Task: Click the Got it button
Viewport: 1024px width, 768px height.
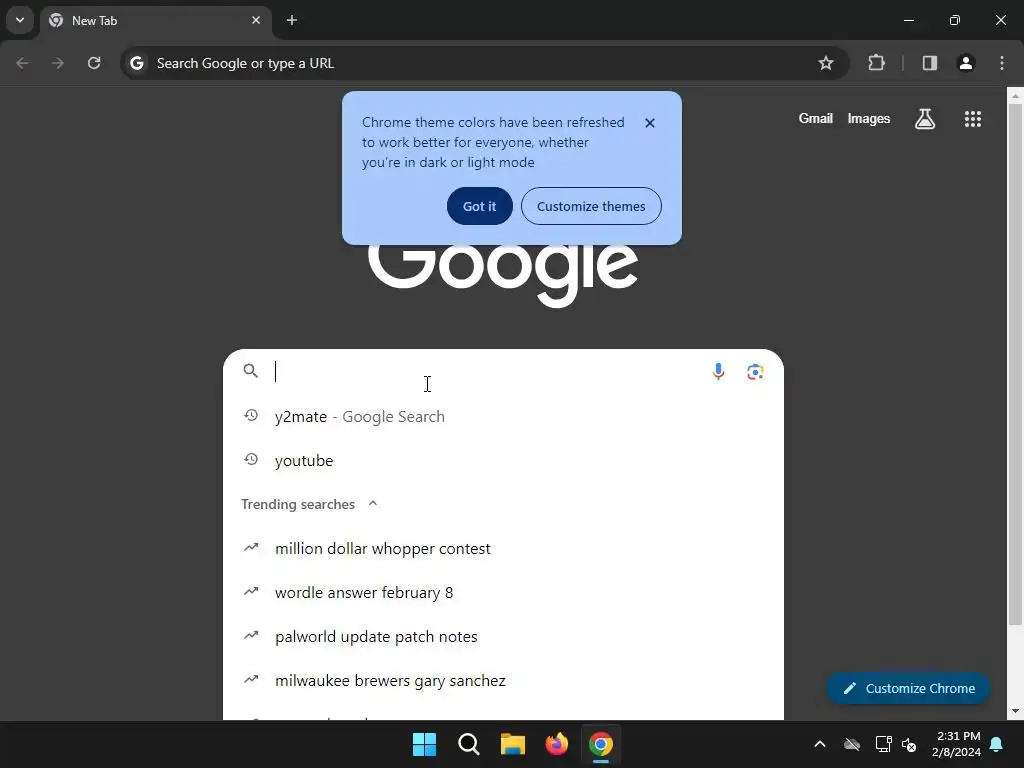Action: pyautogui.click(x=479, y=206)
